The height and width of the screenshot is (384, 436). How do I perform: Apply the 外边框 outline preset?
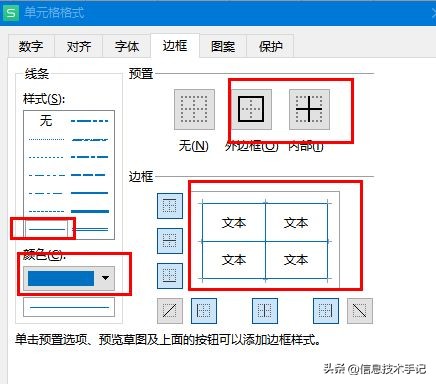[251, 109]
